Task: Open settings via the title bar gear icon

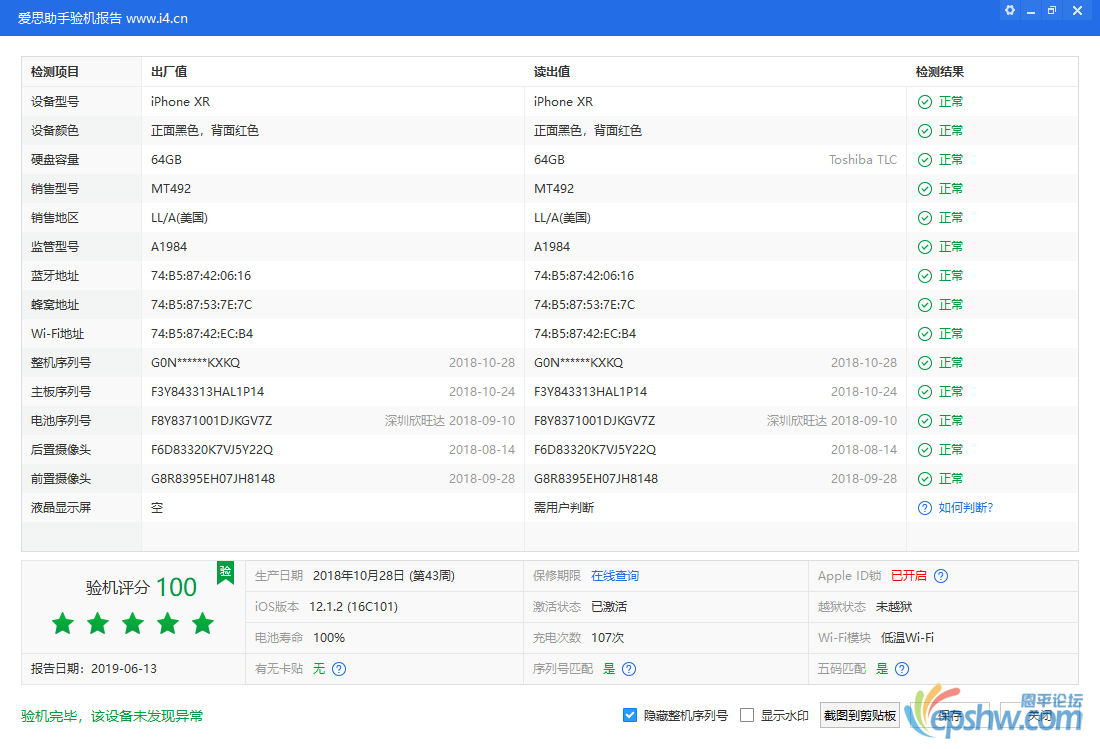Action: 1010,11
